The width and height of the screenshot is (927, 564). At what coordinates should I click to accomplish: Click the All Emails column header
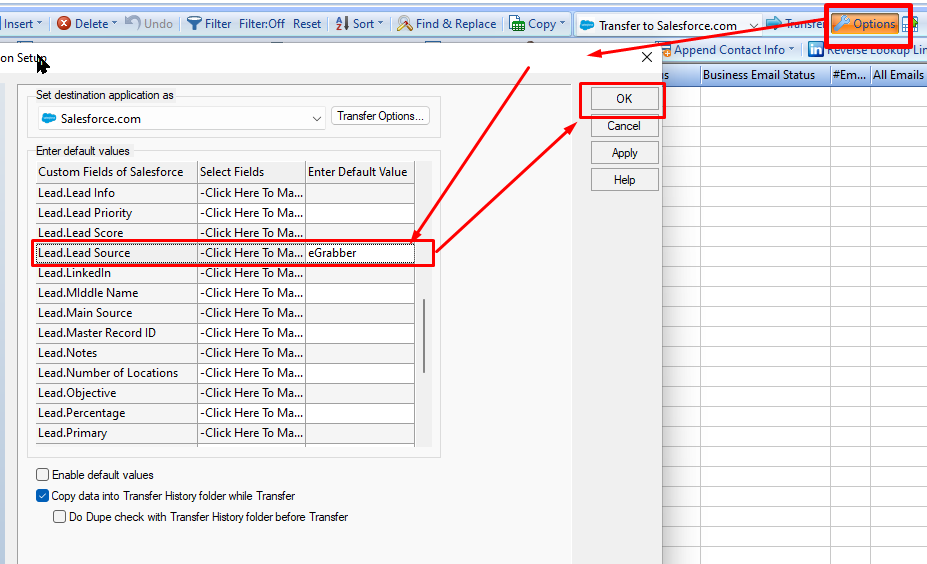[x=898, y=75]
